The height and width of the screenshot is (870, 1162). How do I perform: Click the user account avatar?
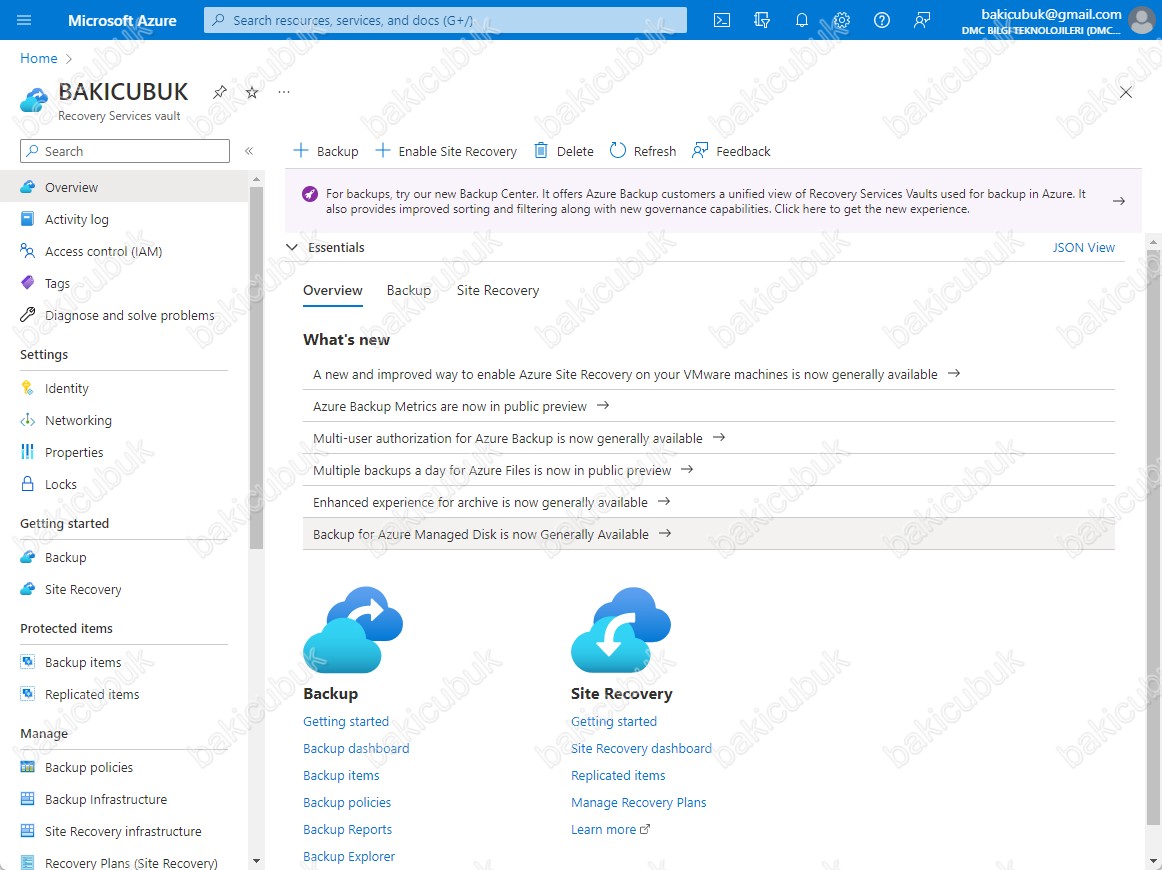point(1141,20)
